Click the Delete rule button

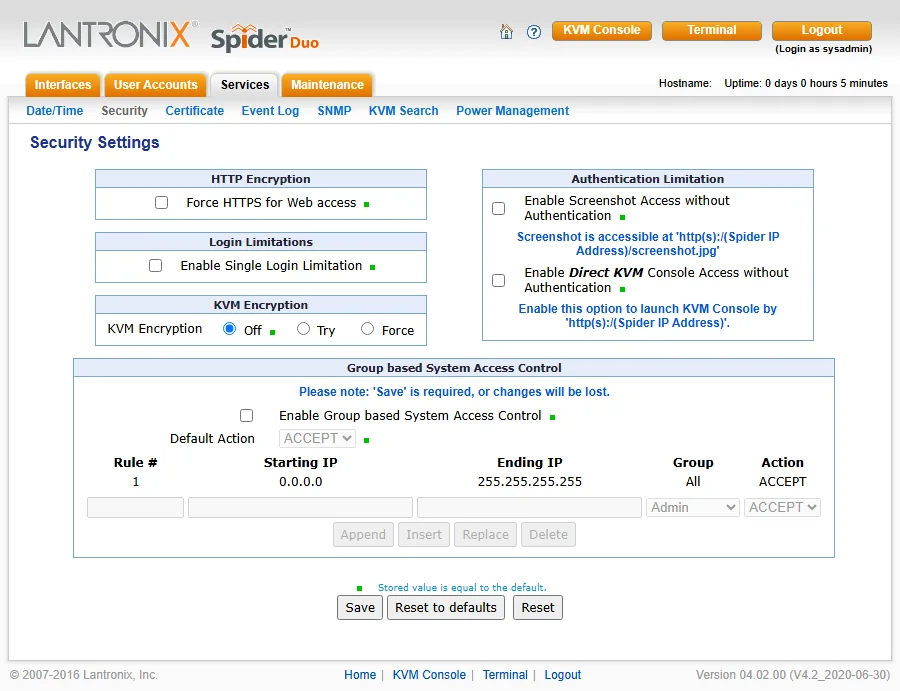pos(548,535)
